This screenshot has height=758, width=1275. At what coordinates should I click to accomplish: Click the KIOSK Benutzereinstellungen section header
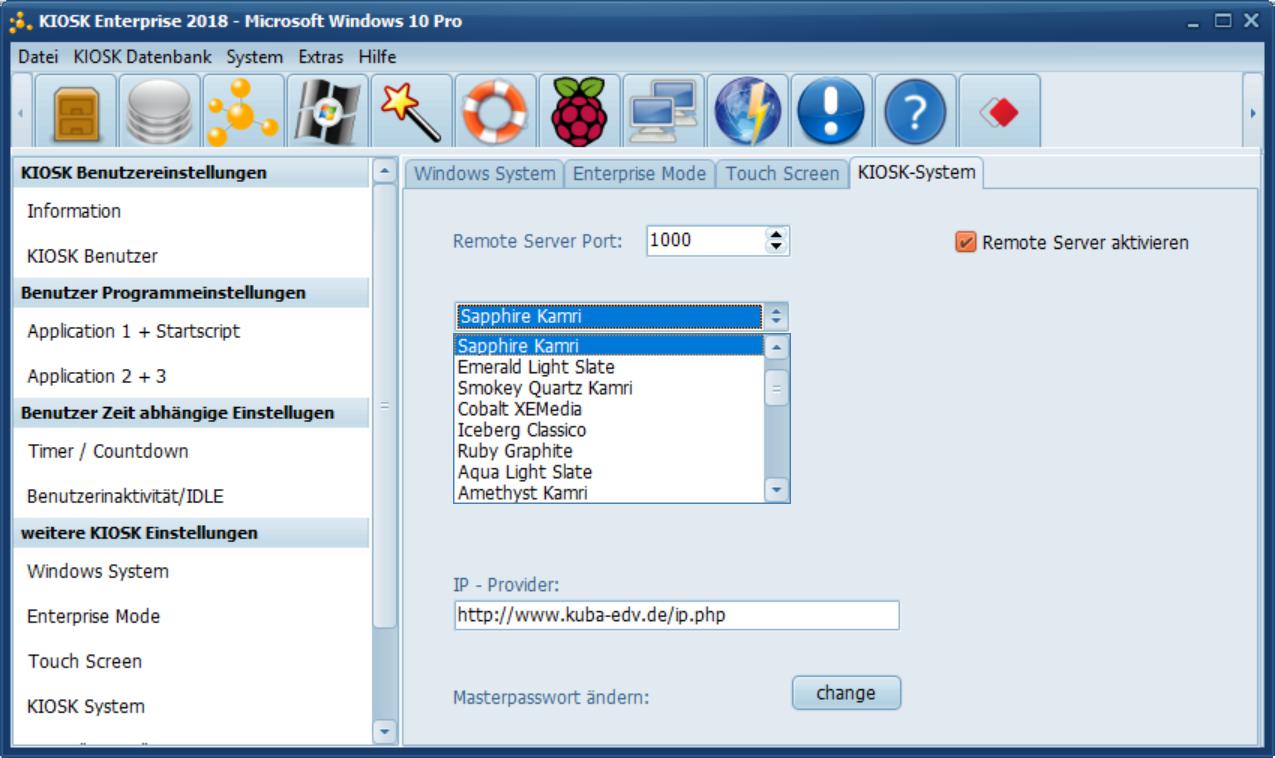(x=193, y=173)
